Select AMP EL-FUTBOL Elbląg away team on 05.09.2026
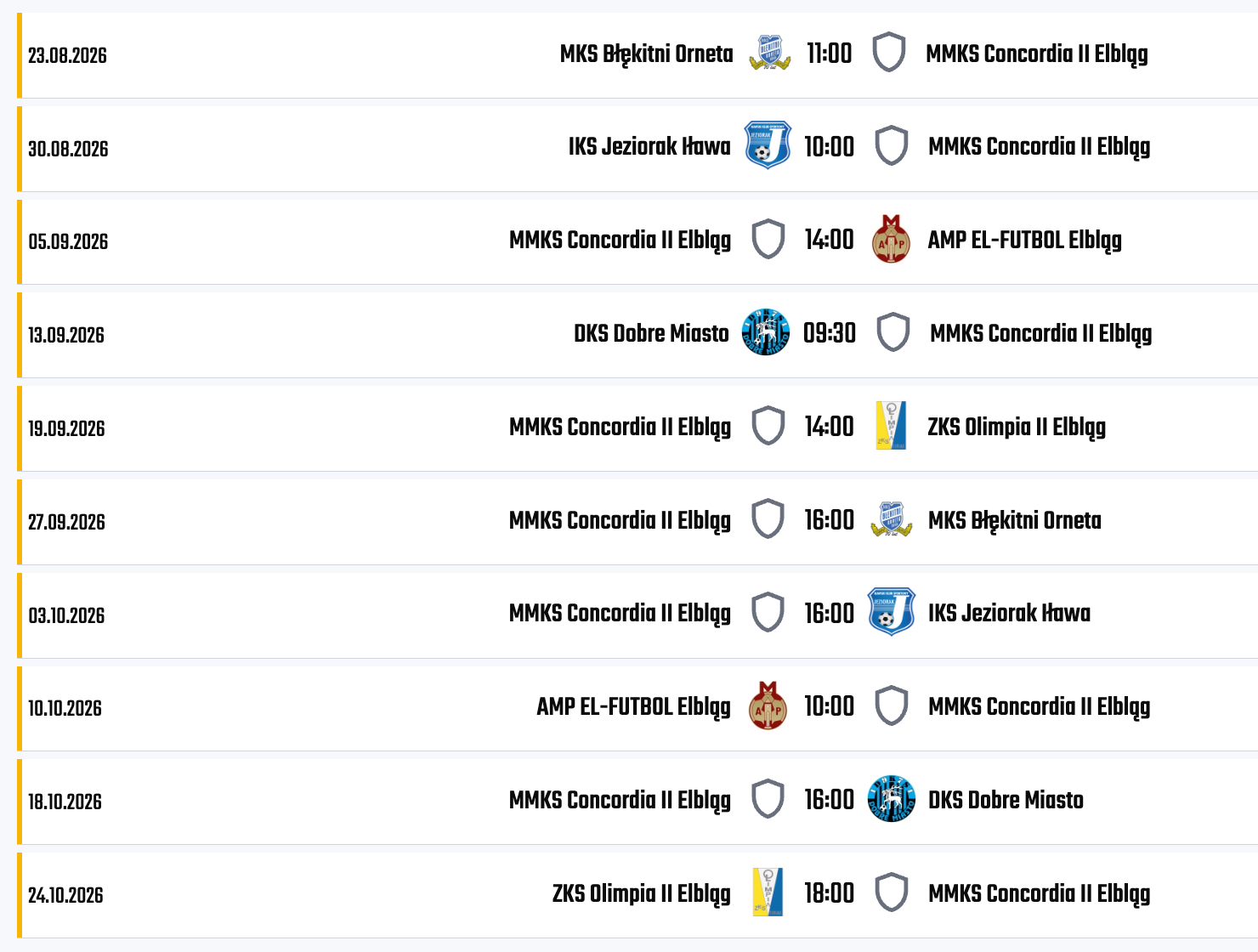The height and width of the screenshot is (952, 1258). tap(1024, 241)
